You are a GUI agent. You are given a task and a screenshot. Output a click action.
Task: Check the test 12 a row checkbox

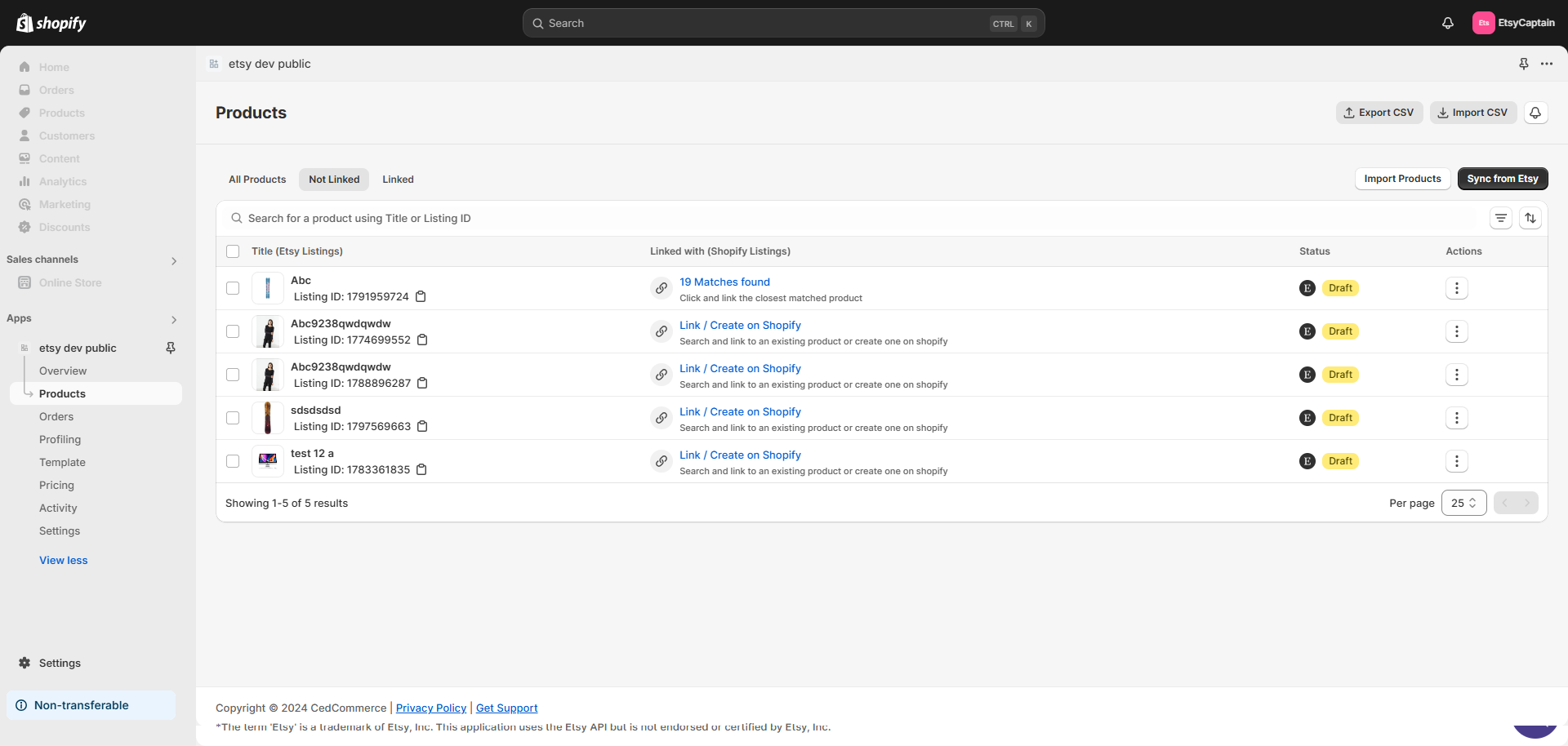tap(233, 461)
